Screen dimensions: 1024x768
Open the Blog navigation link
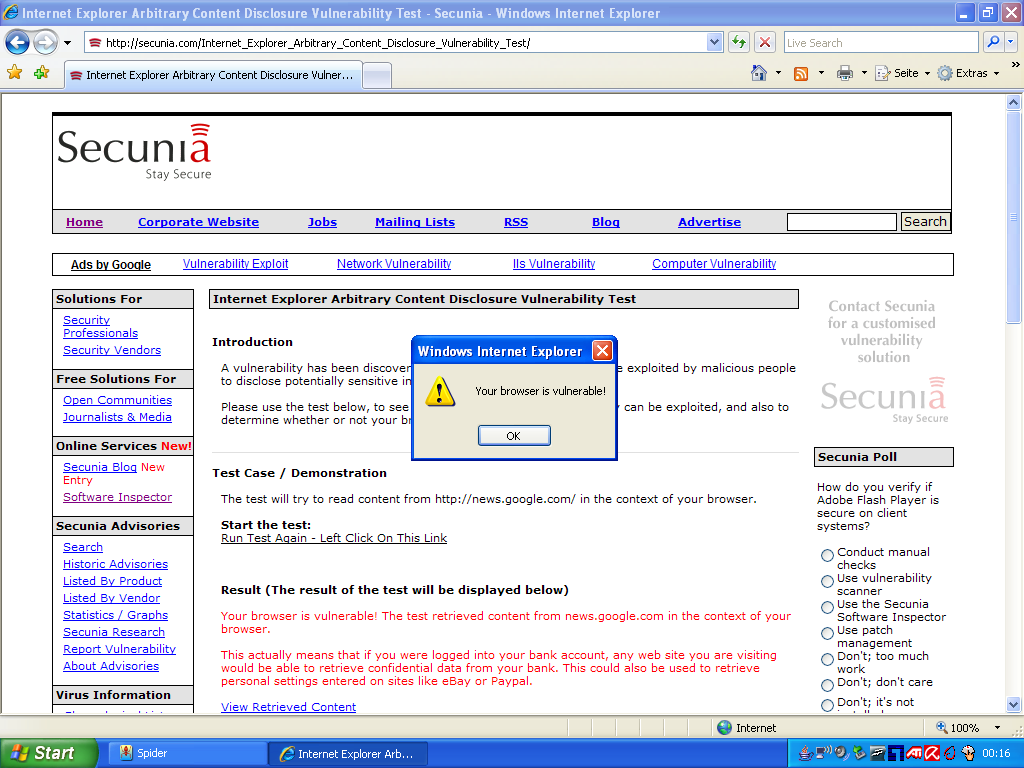(605, 222)
